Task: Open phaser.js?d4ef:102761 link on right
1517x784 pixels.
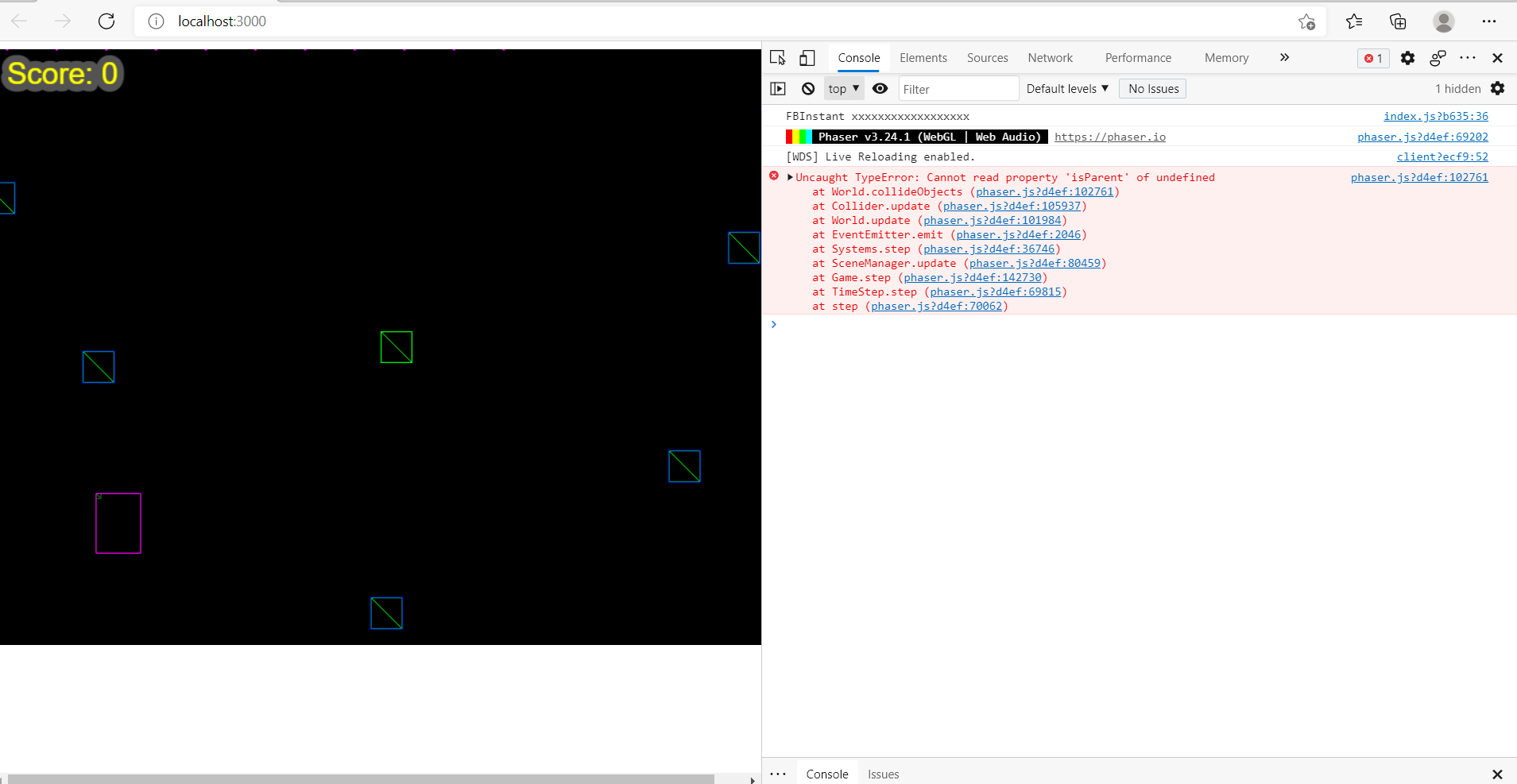Action: click(1419, 177)
